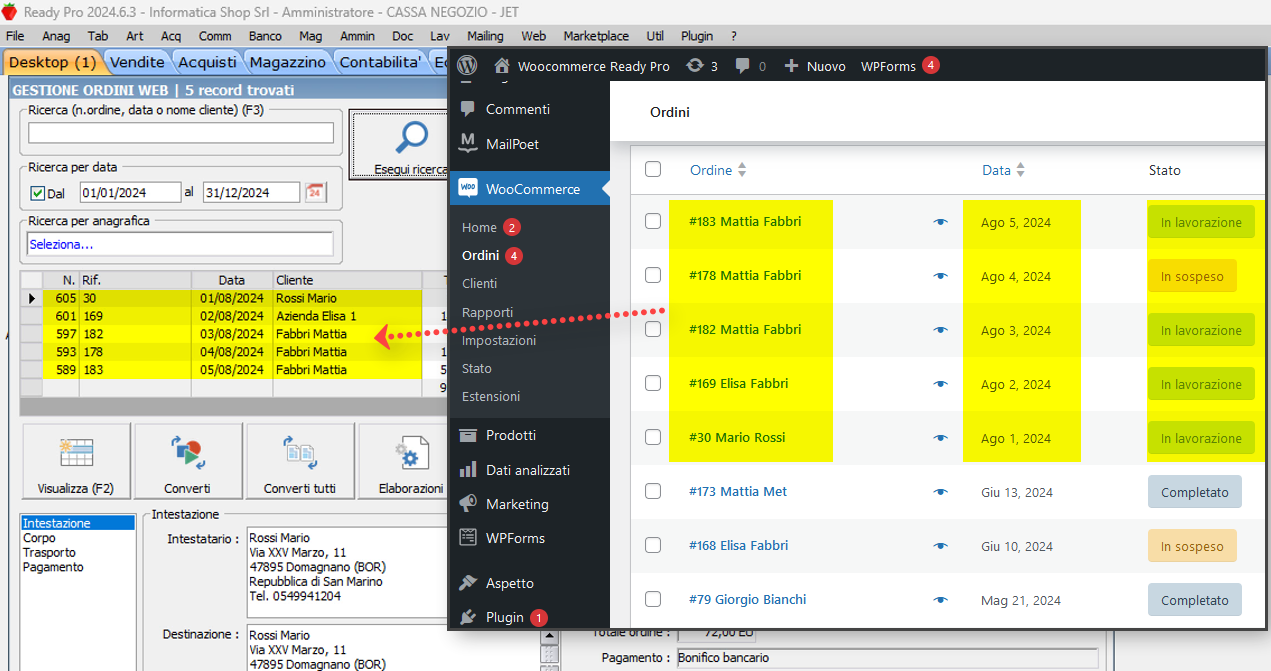Click the order search text field (F3)
The image size is (1271, 671).
181,133
